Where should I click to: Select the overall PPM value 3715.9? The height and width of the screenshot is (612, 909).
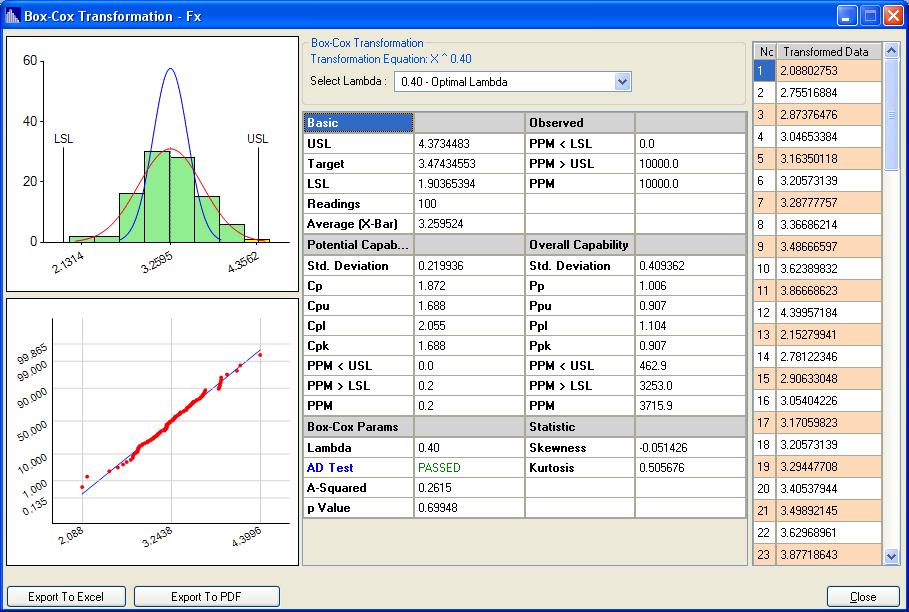[x=690, y=406]
